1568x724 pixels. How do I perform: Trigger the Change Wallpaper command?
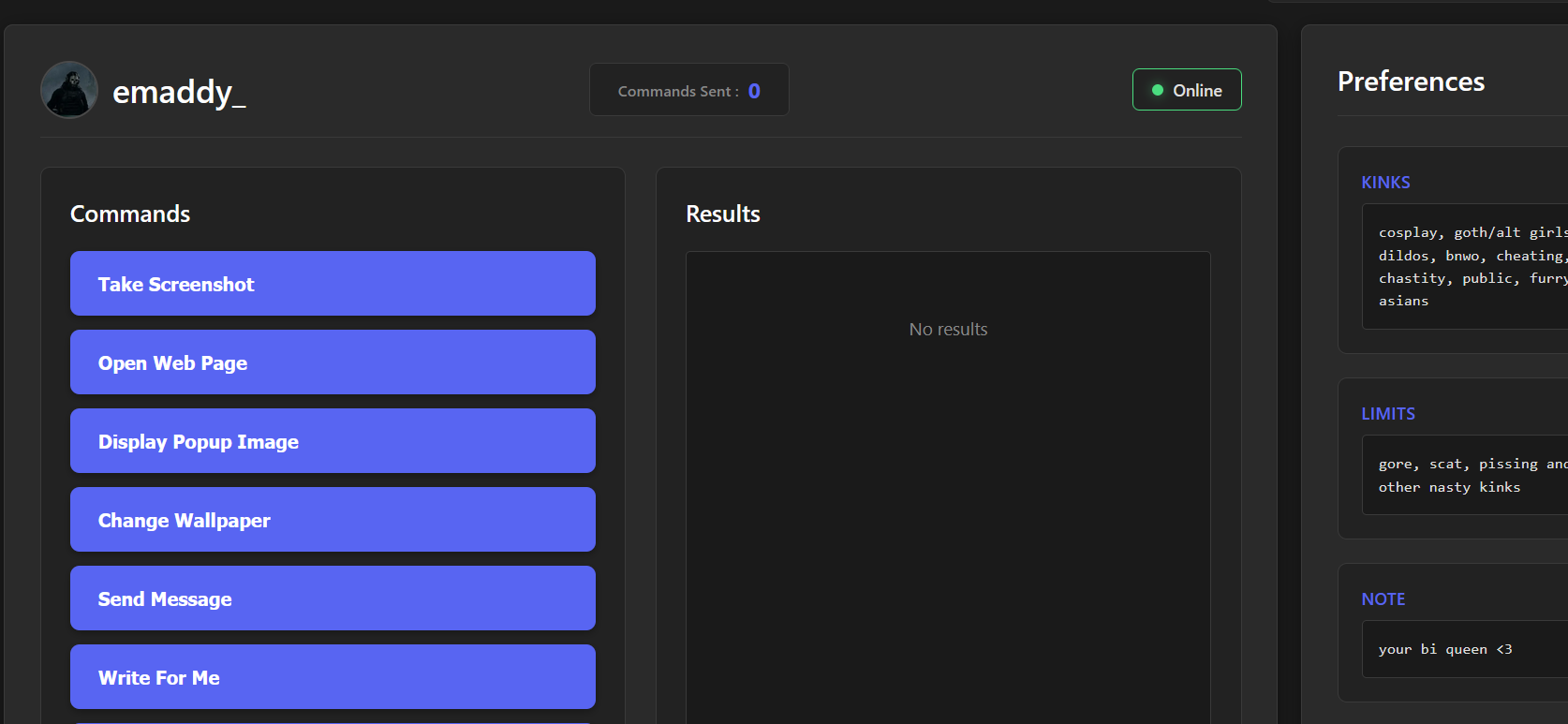pos(333,520)
